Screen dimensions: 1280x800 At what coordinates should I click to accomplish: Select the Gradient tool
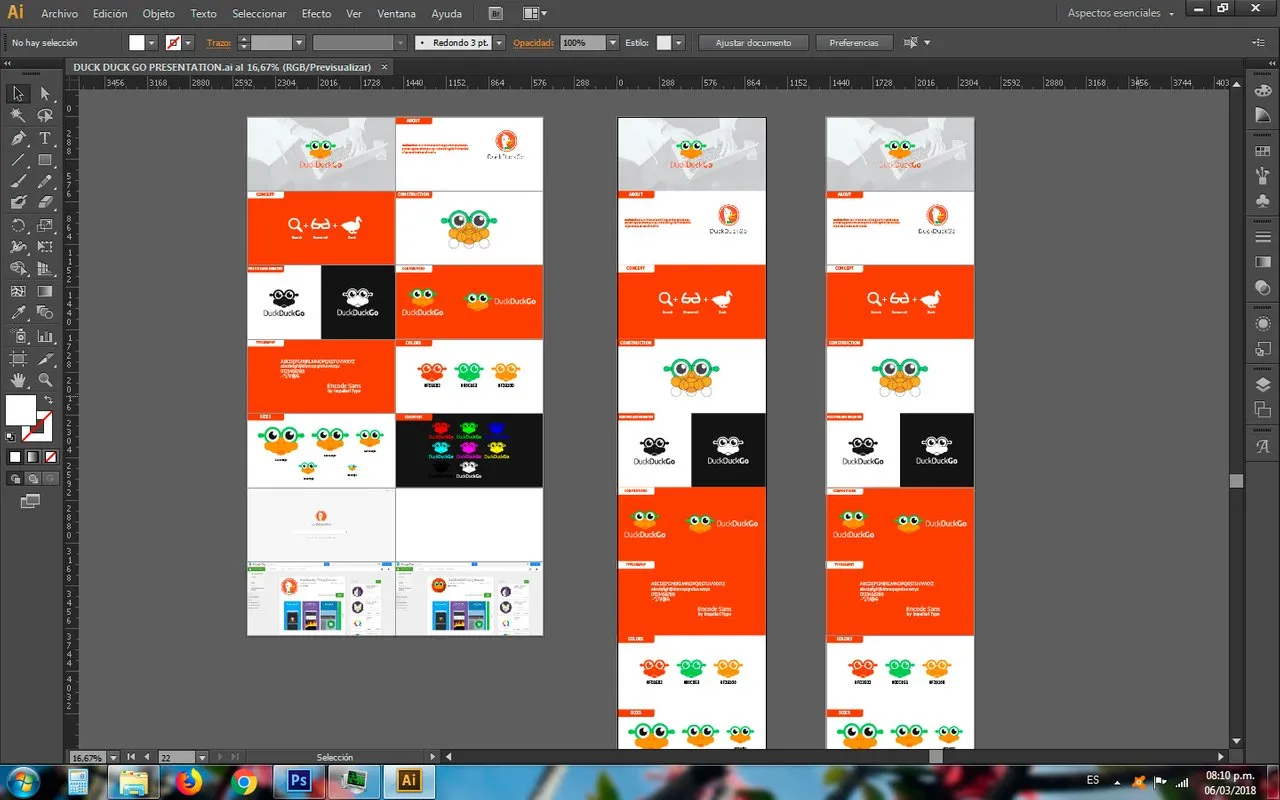click(x=45, y=291)
